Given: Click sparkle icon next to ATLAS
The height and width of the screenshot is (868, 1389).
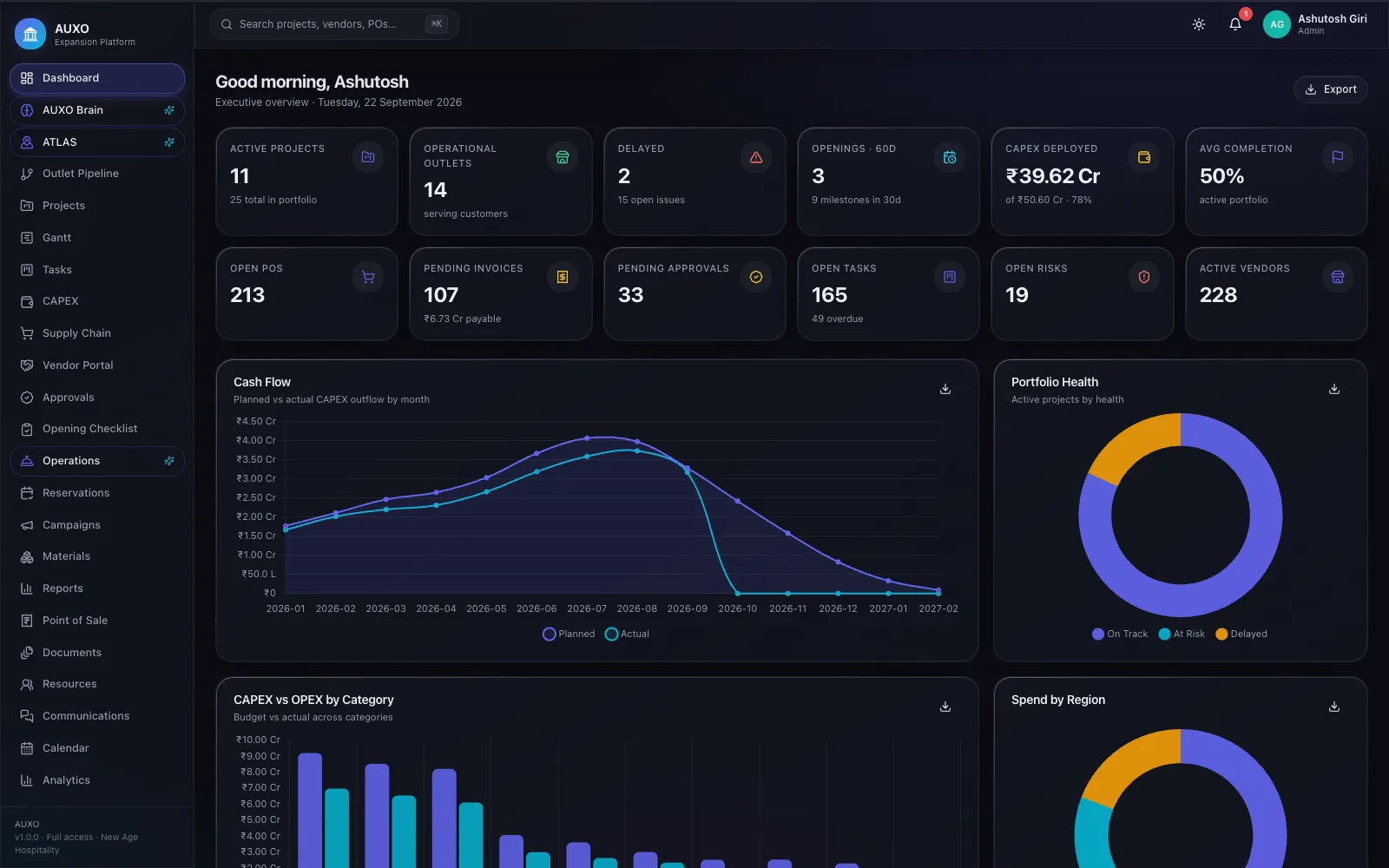Looking at the screenshot, I should coord(169,142).
